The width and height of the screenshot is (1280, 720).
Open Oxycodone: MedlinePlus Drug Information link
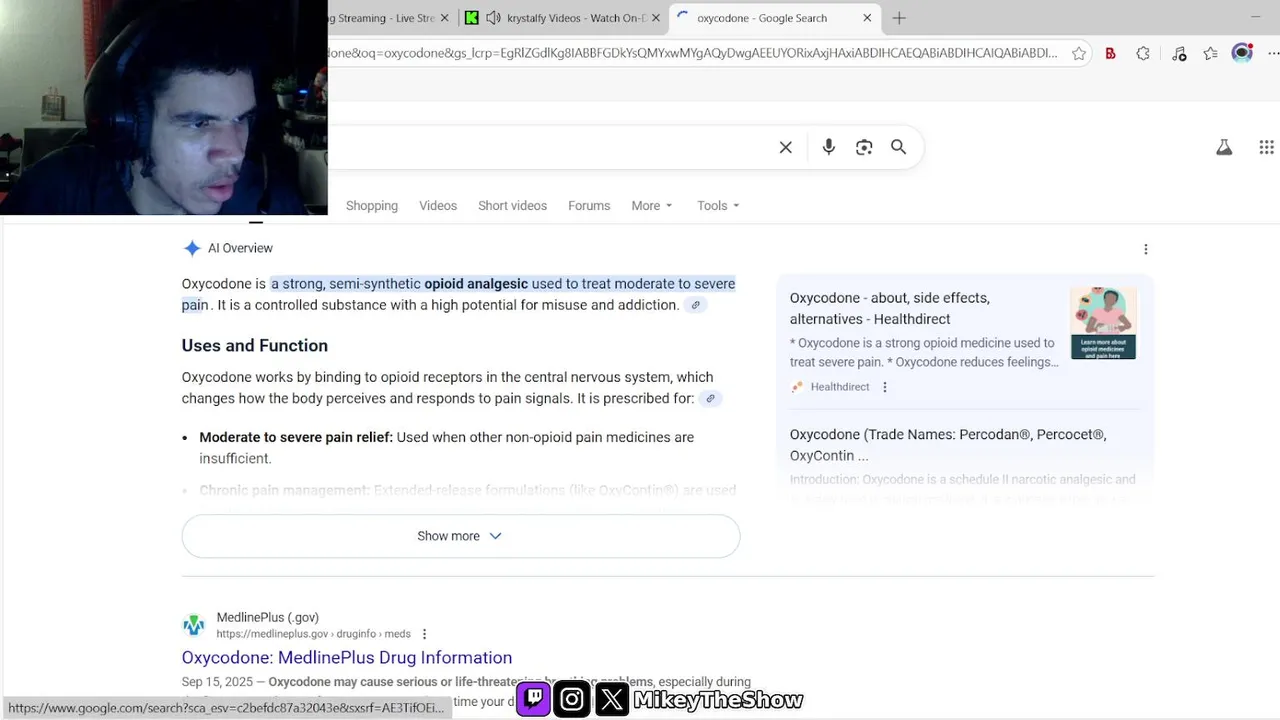pos(347,658)
